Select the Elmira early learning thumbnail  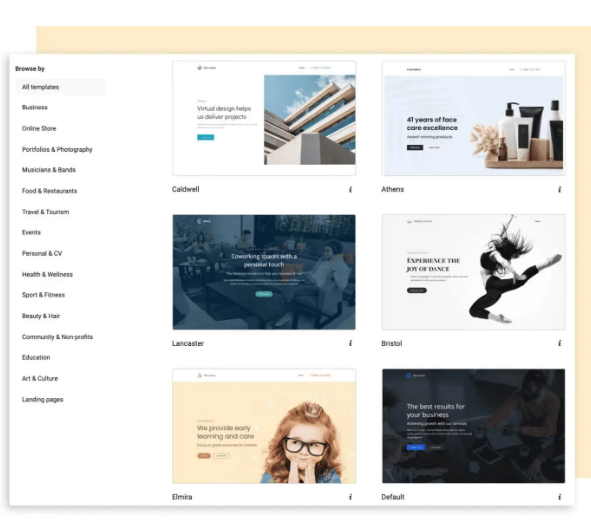264,426
